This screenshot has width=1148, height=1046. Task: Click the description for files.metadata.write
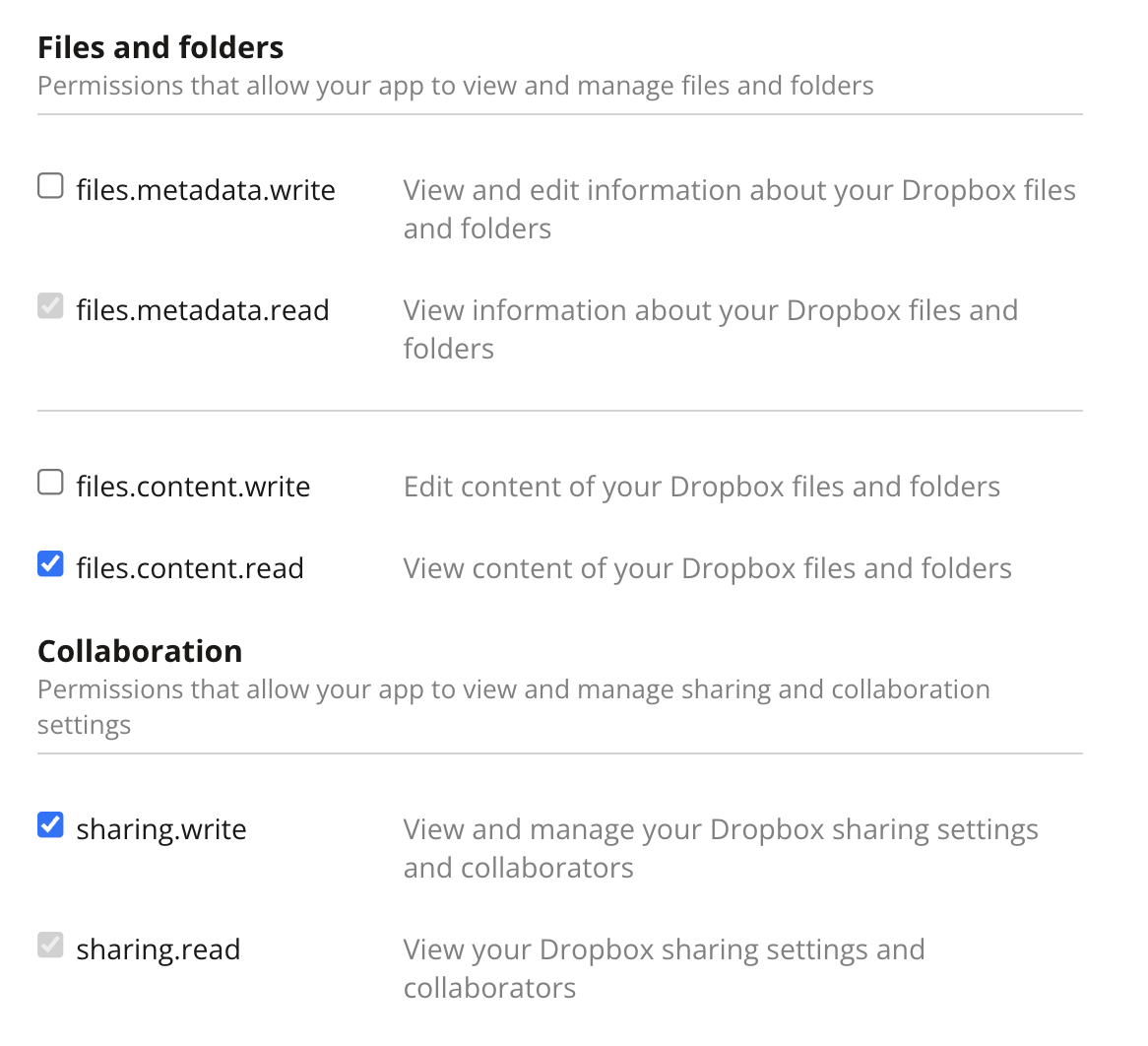(738, 209)
